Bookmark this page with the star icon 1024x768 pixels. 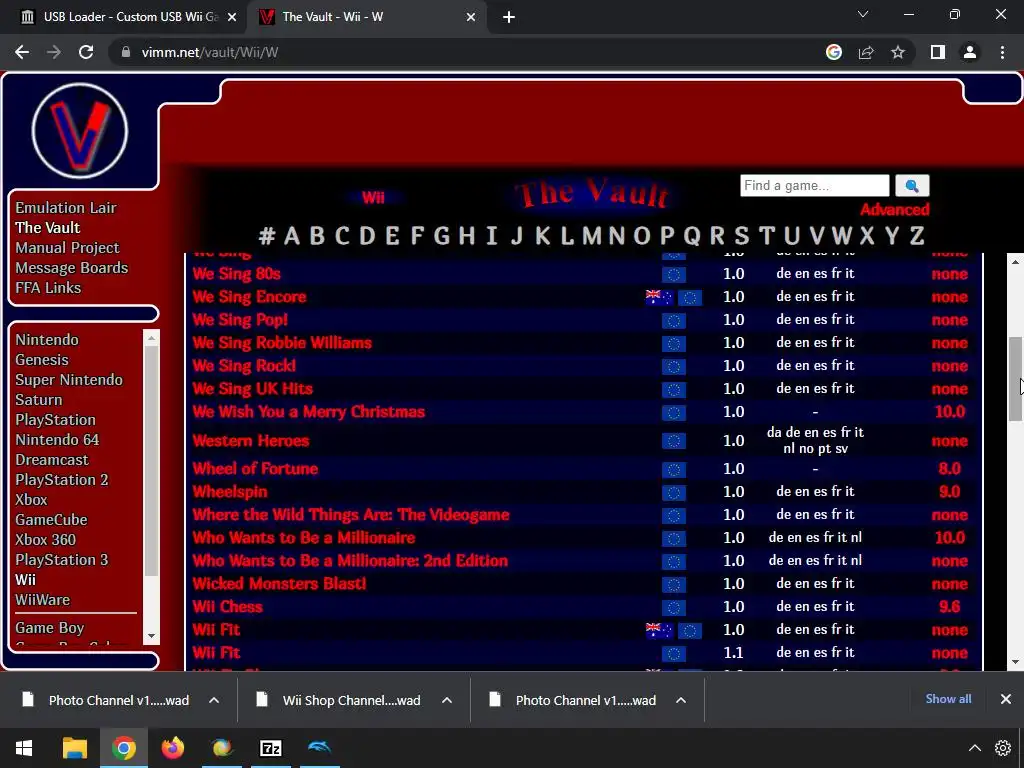tap(898, 52)
